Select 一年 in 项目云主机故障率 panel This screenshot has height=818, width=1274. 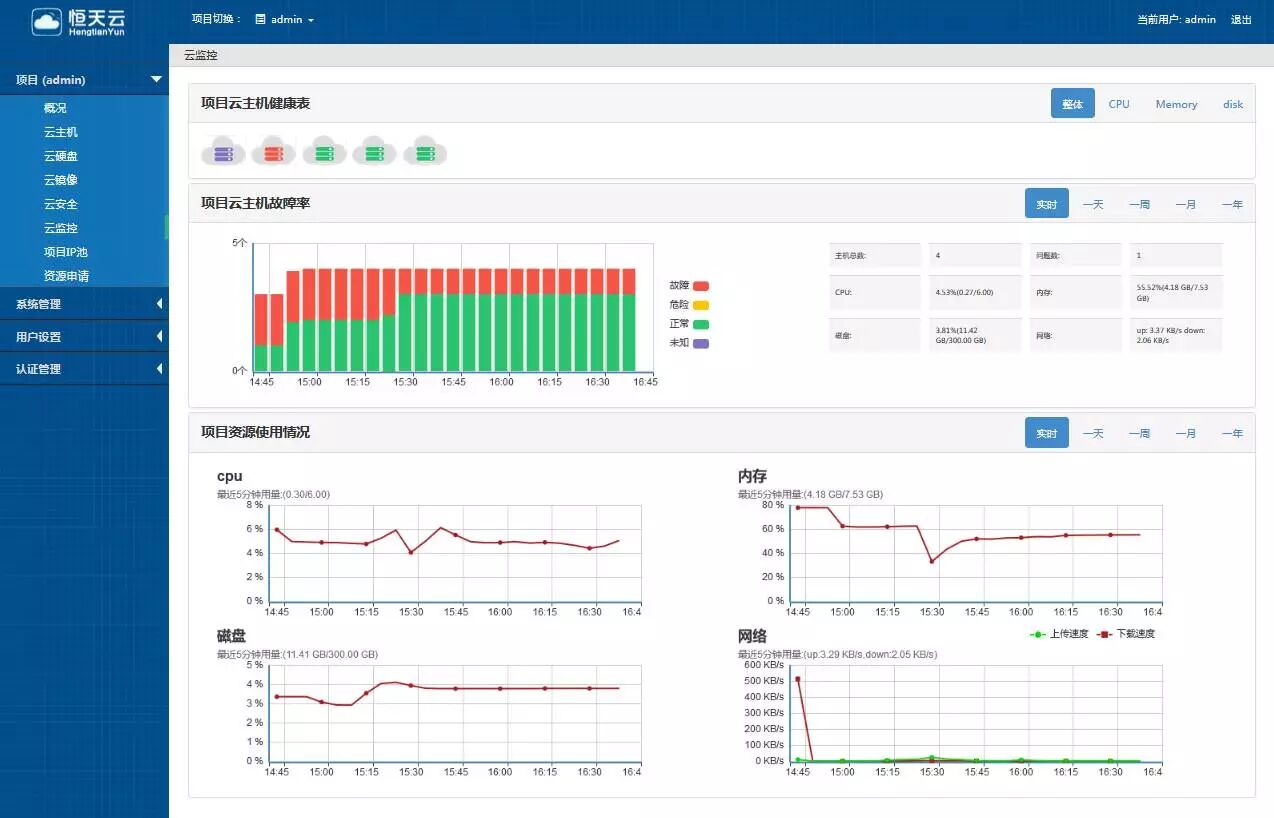pos(1232,204)
